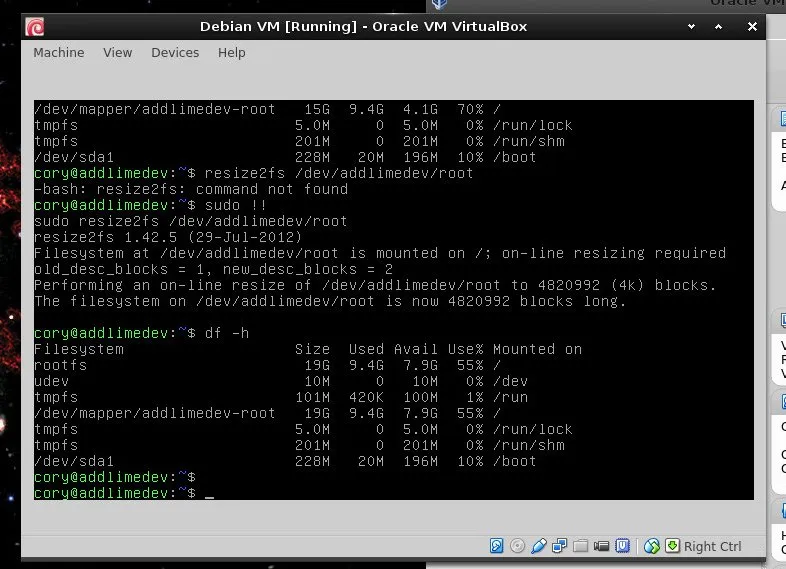Click the hard disk activity indicator icon
This screenshot has height=569, width=786.
tap(496, 545)
